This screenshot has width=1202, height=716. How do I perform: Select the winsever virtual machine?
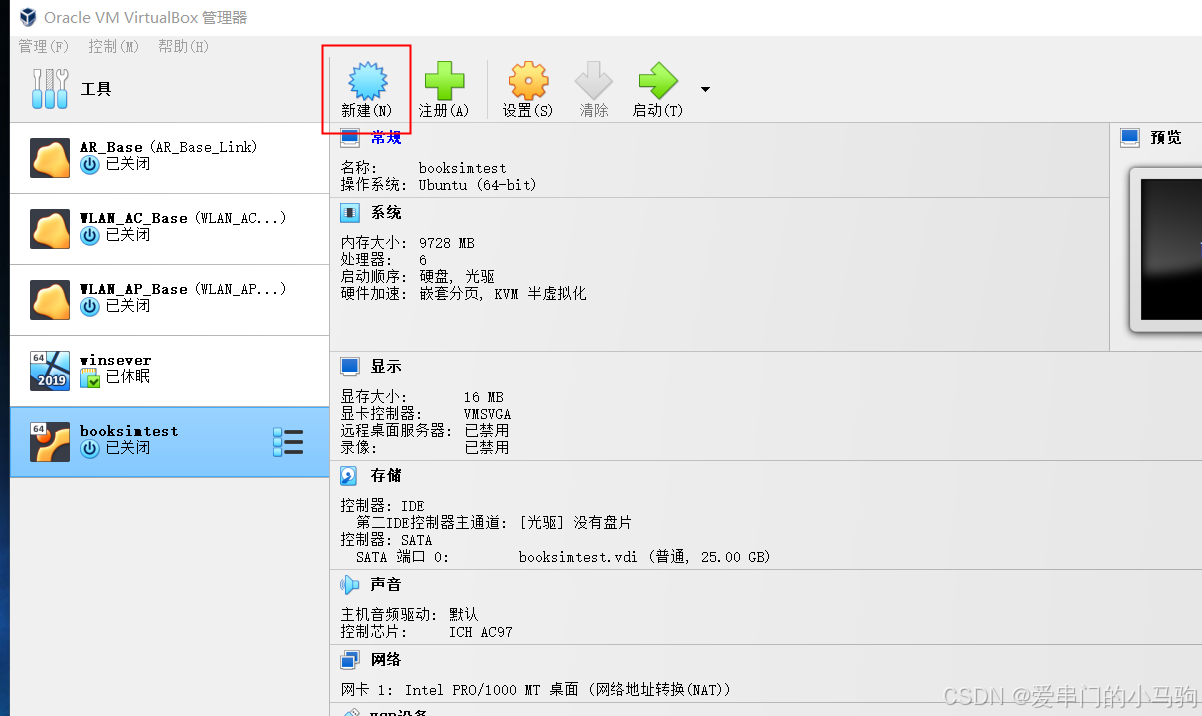pos(169,371)
